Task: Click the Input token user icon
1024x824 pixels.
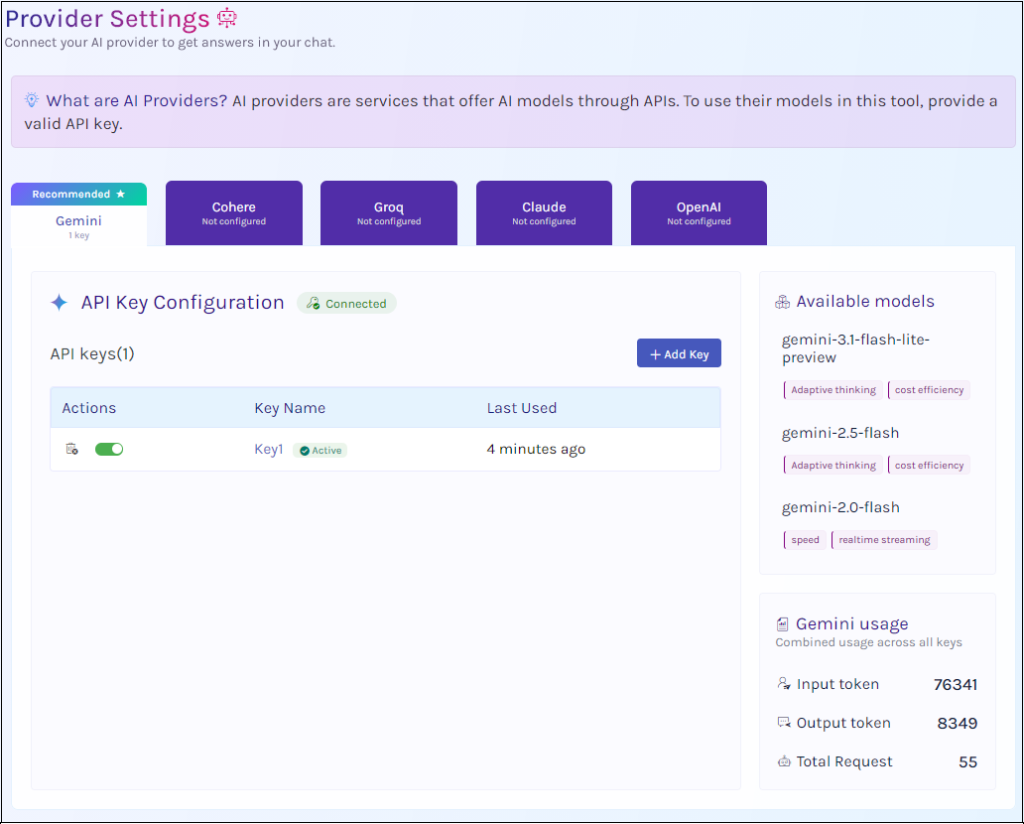Action: 784,684
